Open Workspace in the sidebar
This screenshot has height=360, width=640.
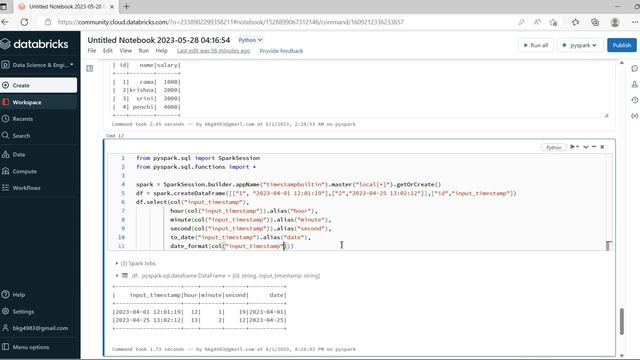point(38,102)
